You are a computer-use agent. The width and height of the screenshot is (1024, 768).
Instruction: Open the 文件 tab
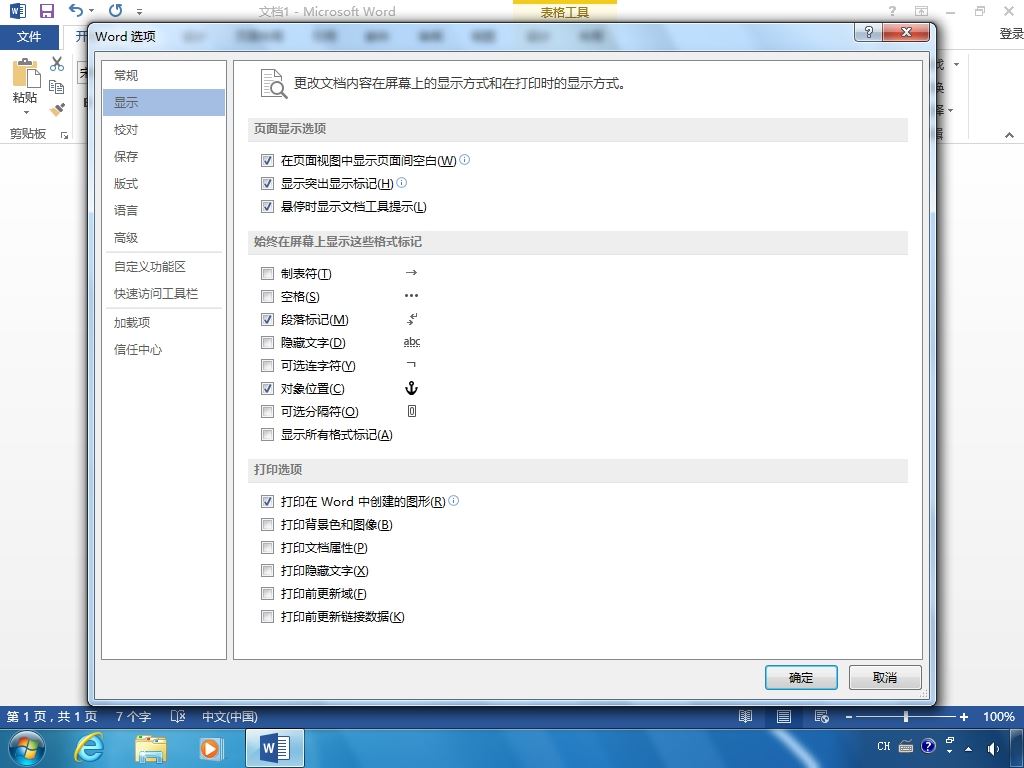[29, 37]
